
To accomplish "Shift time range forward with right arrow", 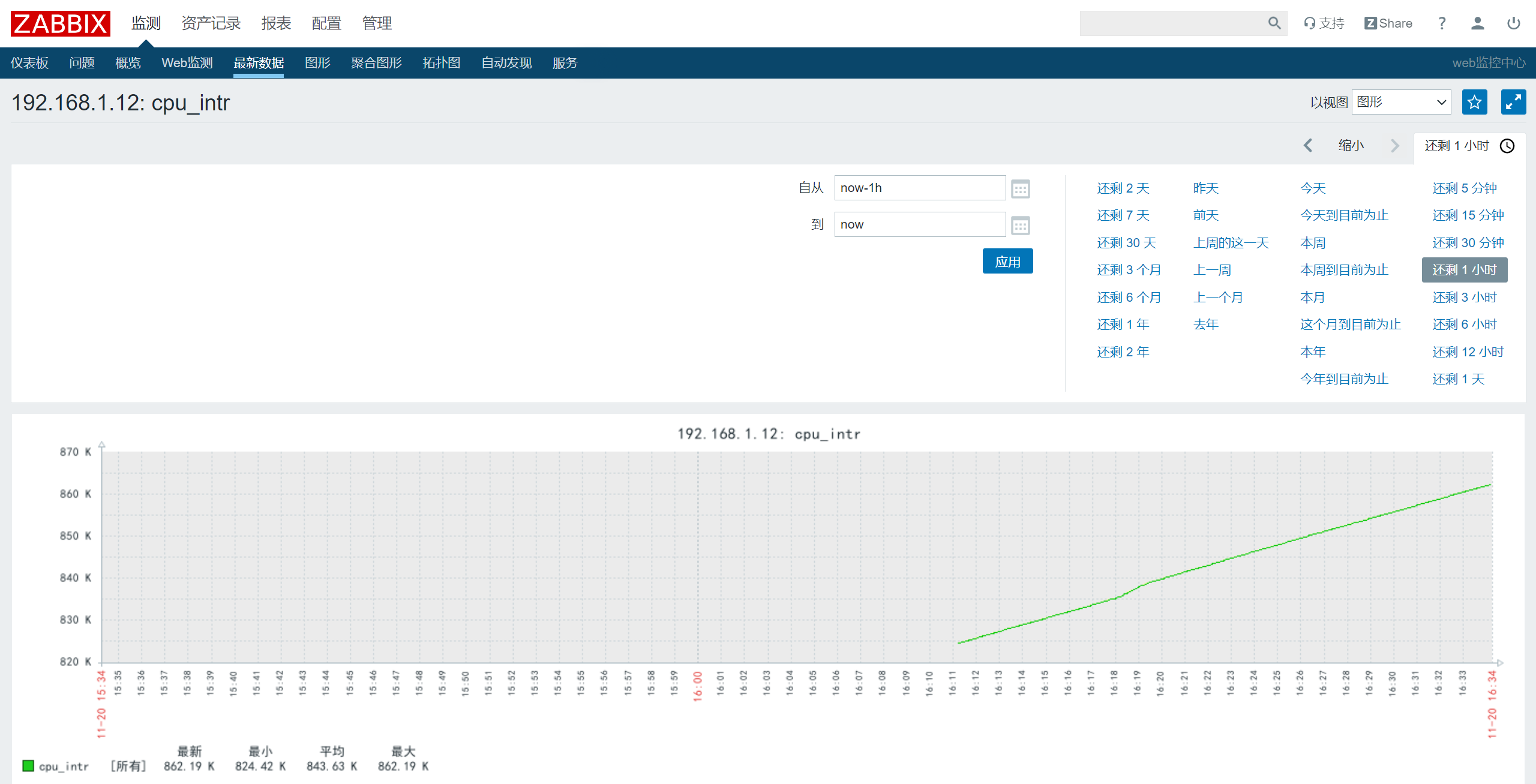I will [1395, 145].
